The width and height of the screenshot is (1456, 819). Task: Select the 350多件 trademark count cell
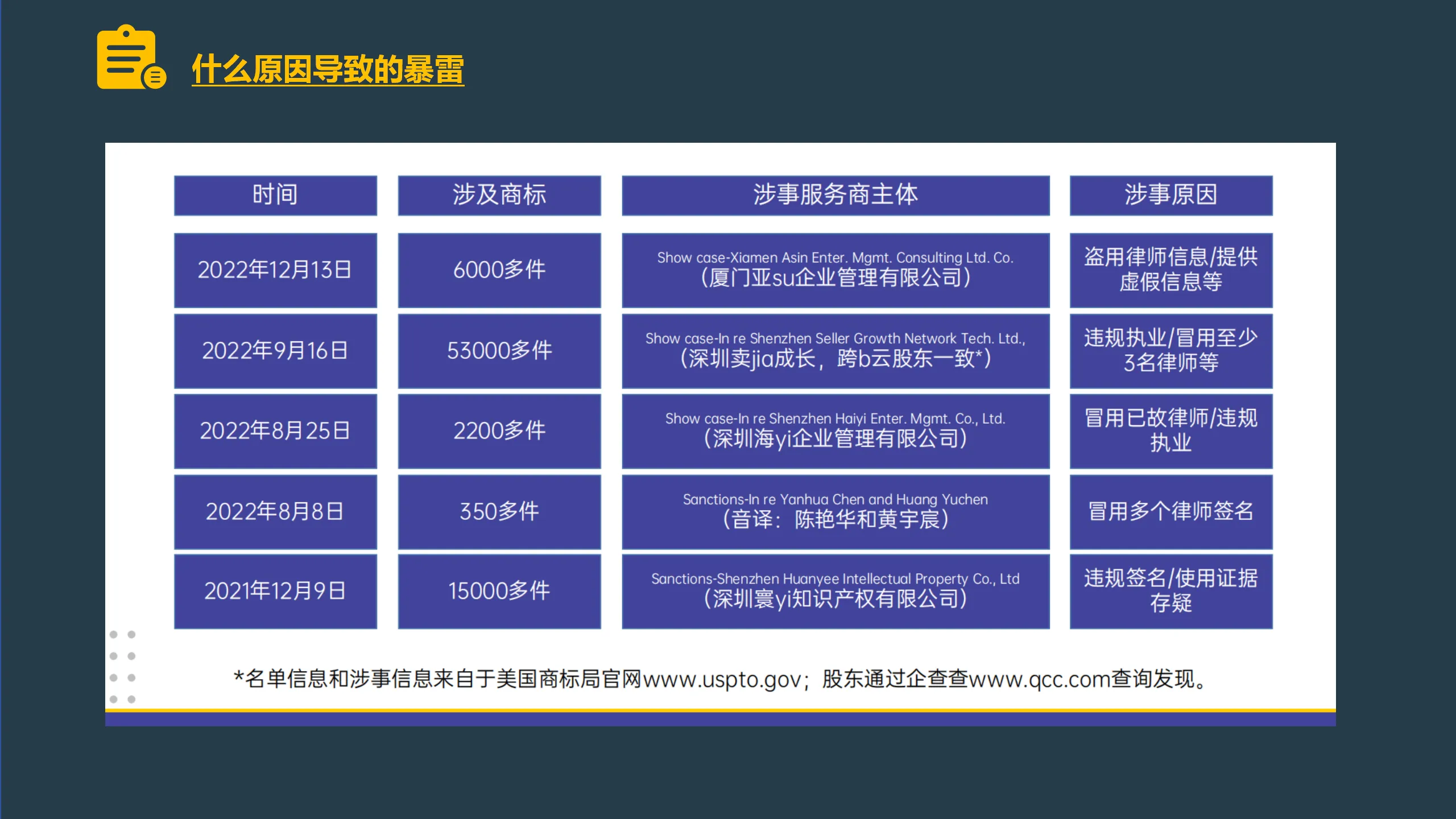pos(499,511)
